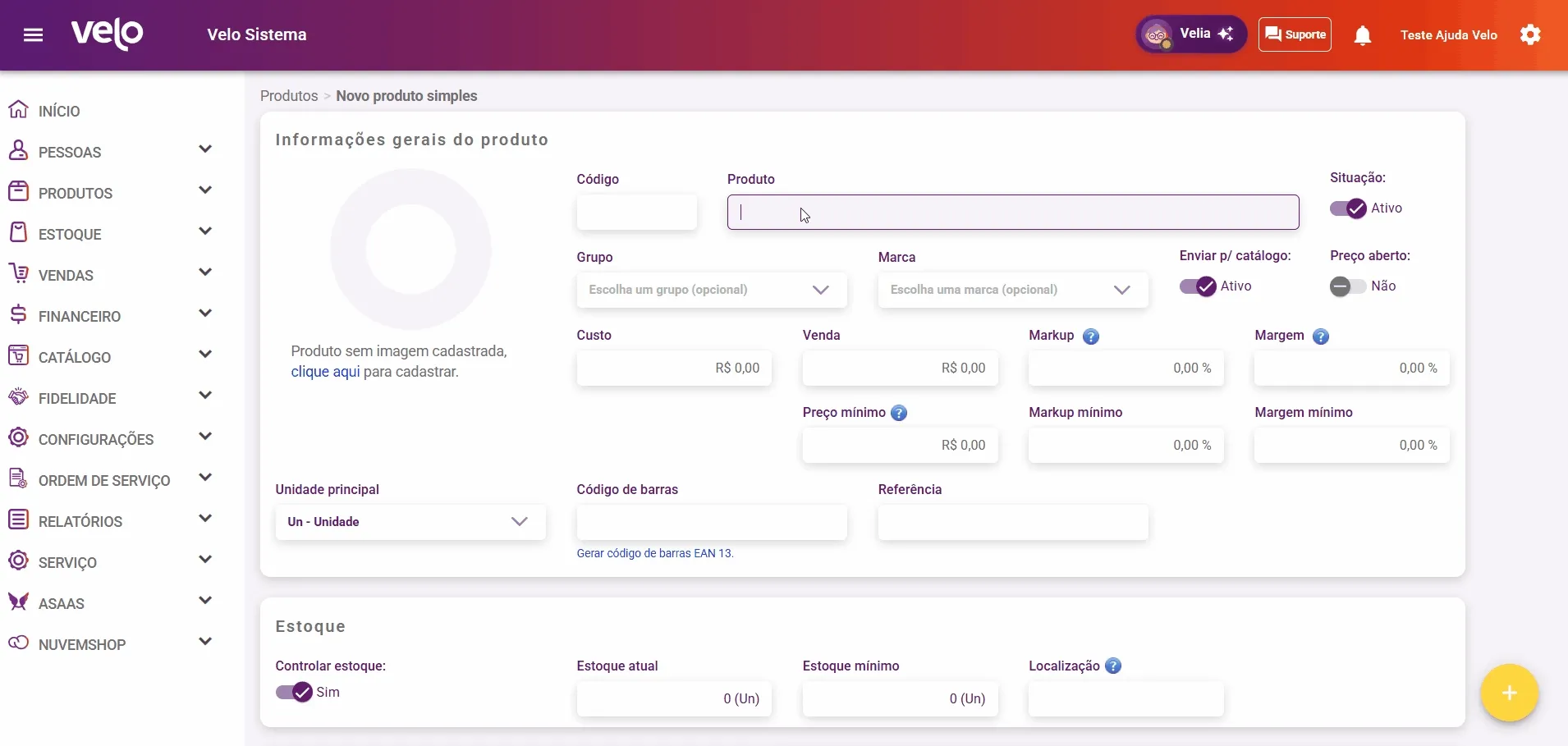1568x746 pixels.
Task: Click the Suporte button
Action: pos(1295,34)
